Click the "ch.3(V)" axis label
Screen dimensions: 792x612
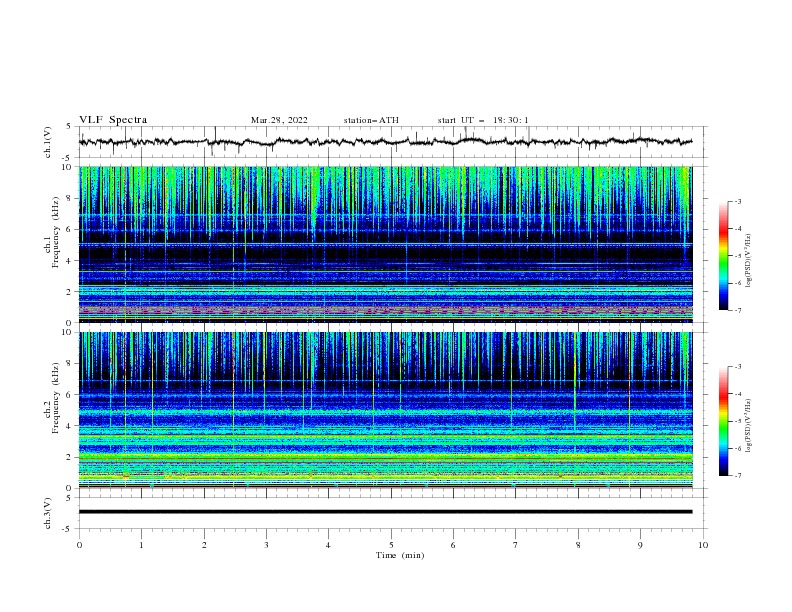[48, 513]
